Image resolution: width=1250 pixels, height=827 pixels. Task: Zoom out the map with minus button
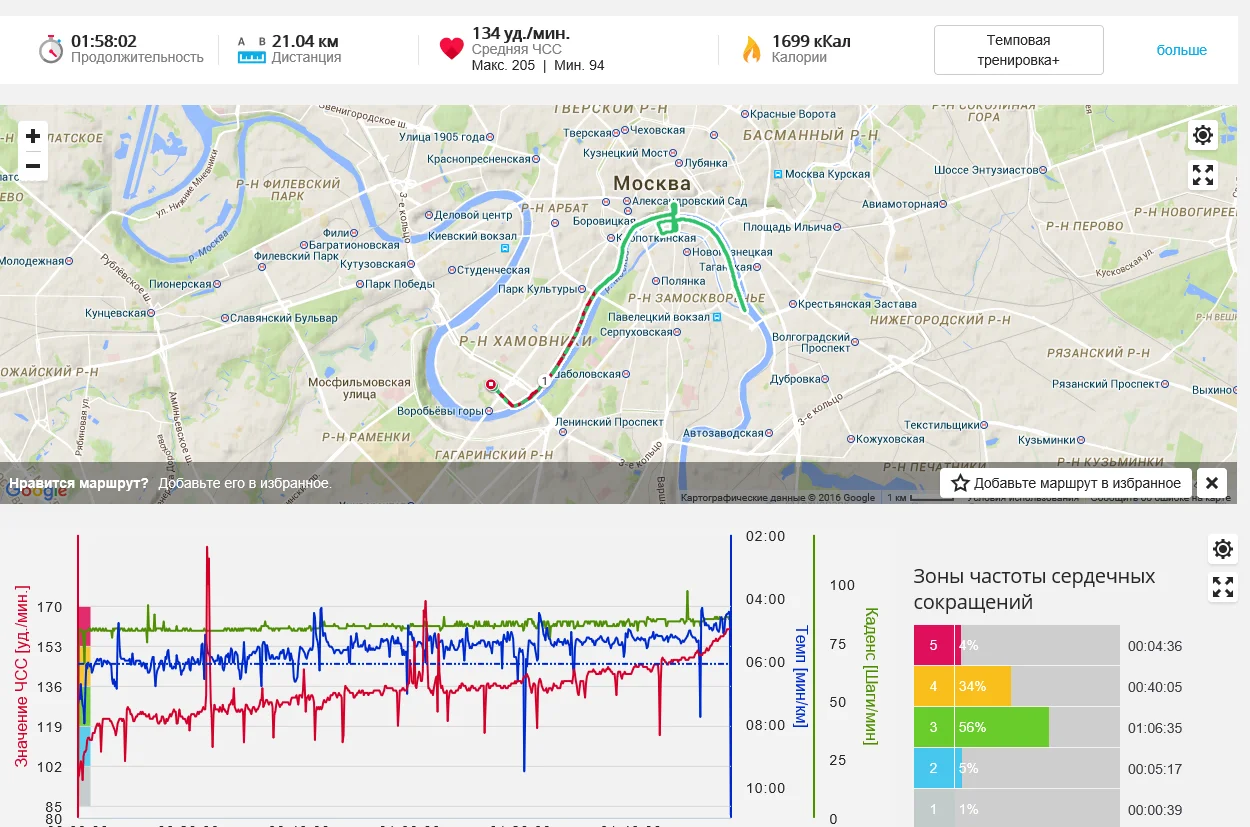(33, 166)
